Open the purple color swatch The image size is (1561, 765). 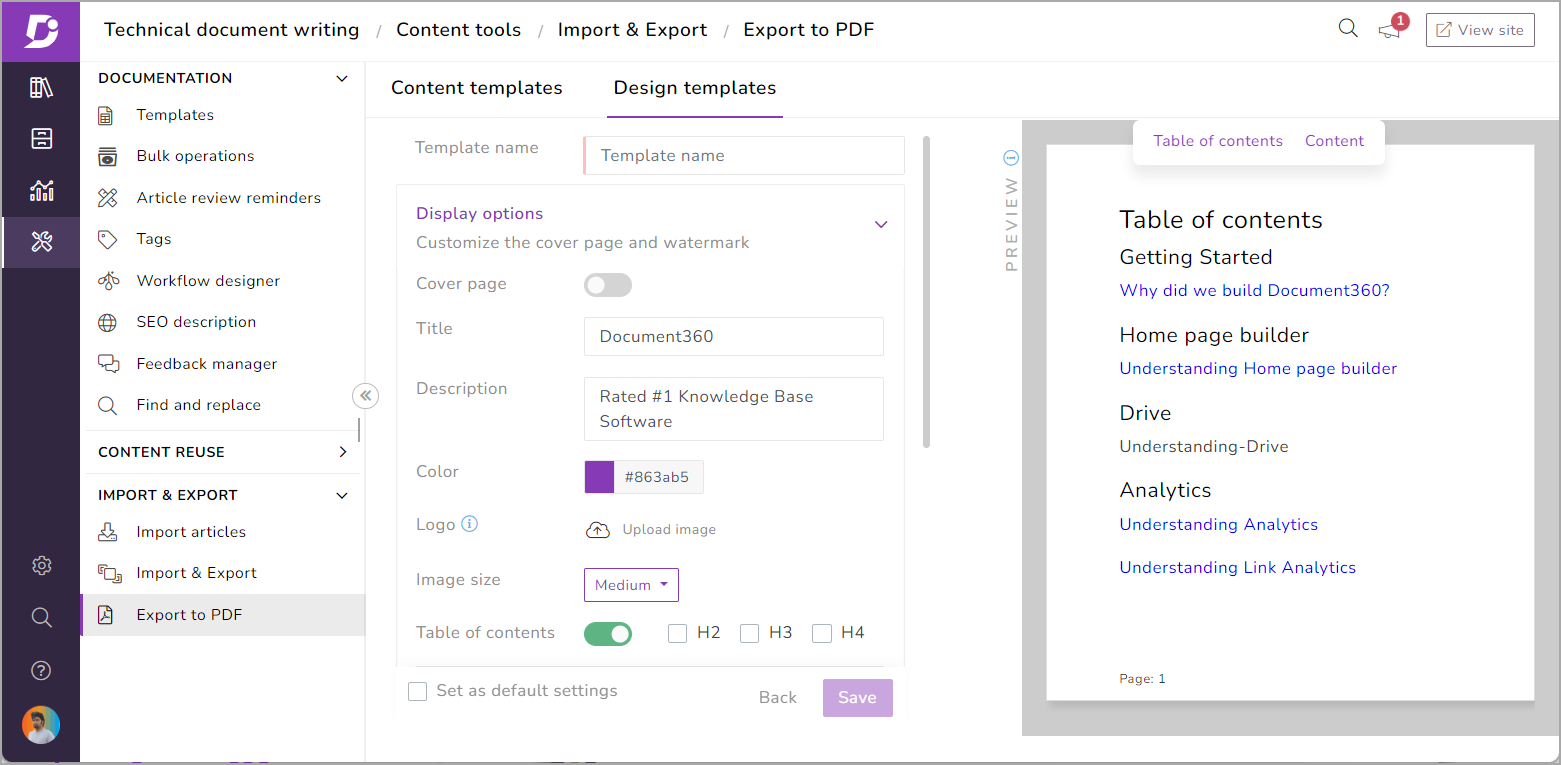pos(599,477)
